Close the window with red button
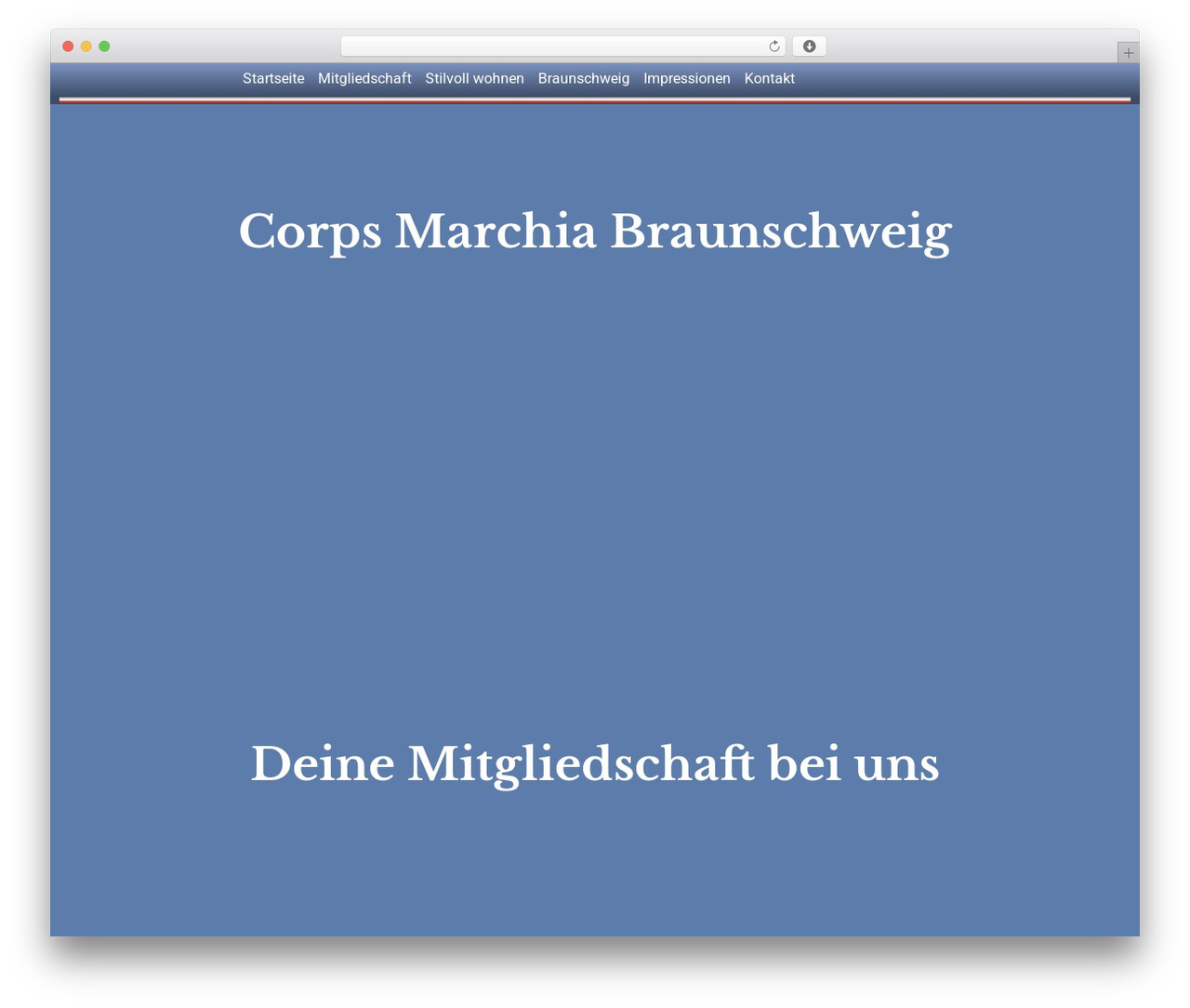 tap(68, 46)
